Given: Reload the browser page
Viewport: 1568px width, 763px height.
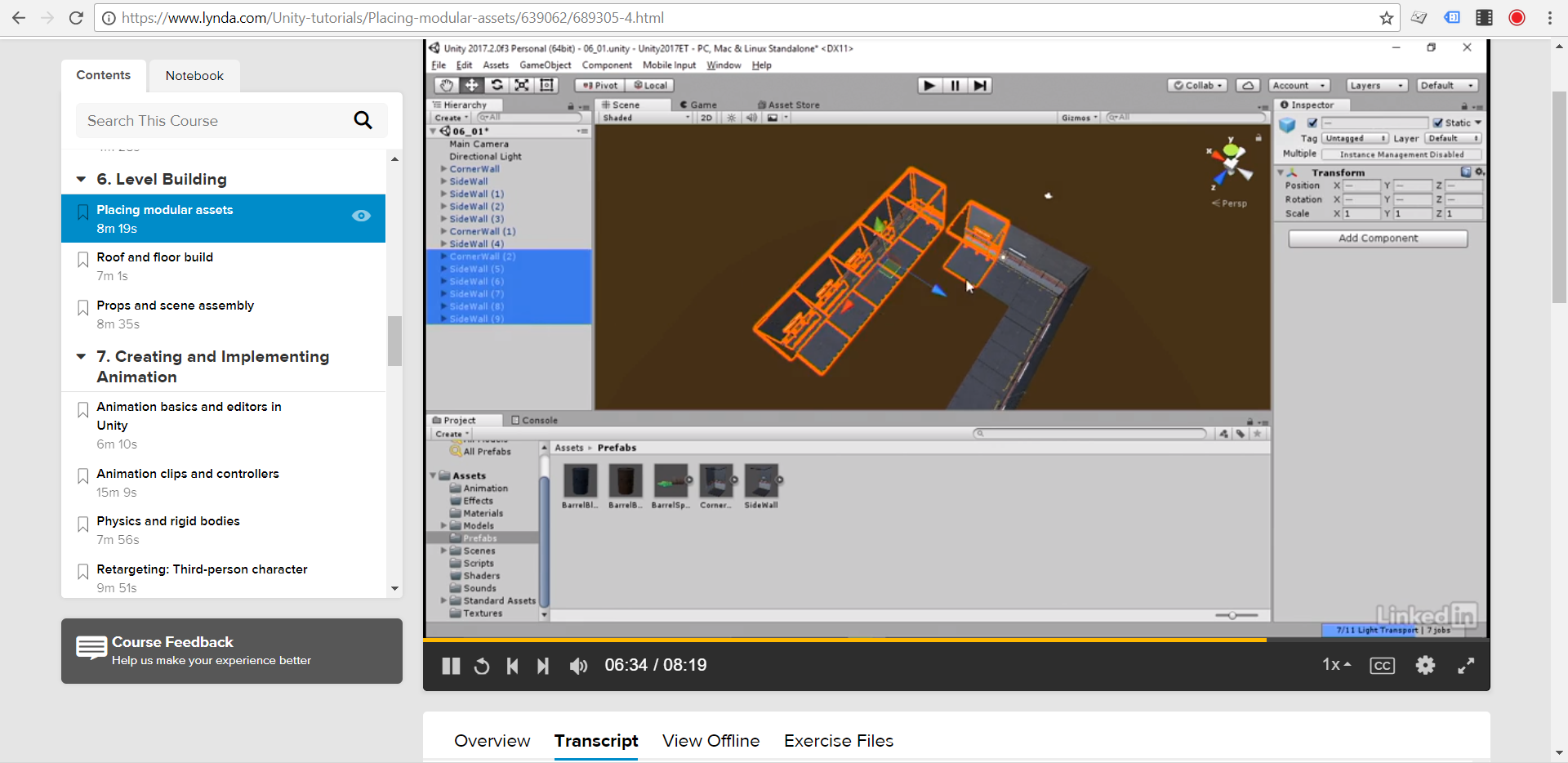Looking at the screenshot, I should click(76, 18).
